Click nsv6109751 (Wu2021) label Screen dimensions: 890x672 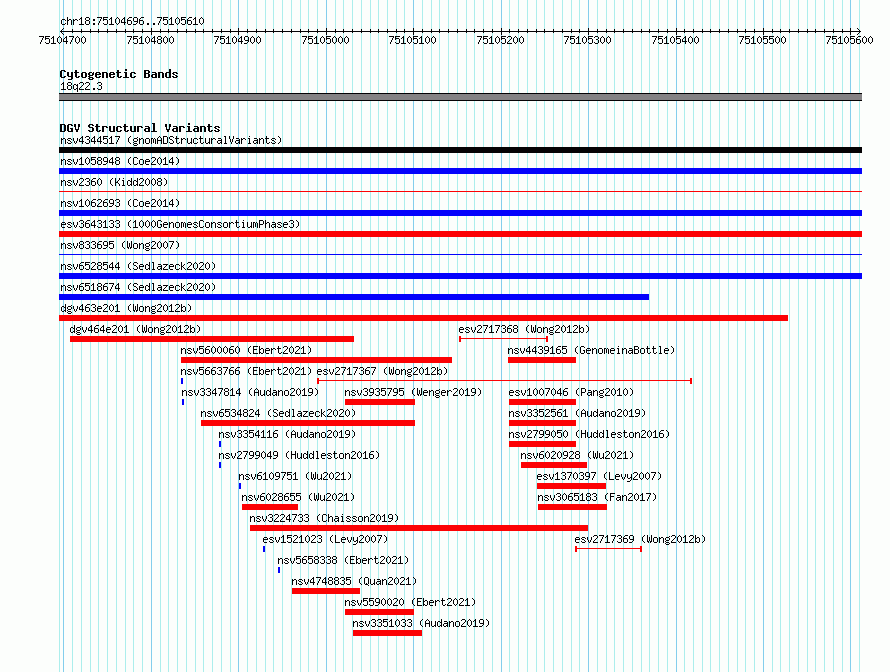(x=295, y=476)
